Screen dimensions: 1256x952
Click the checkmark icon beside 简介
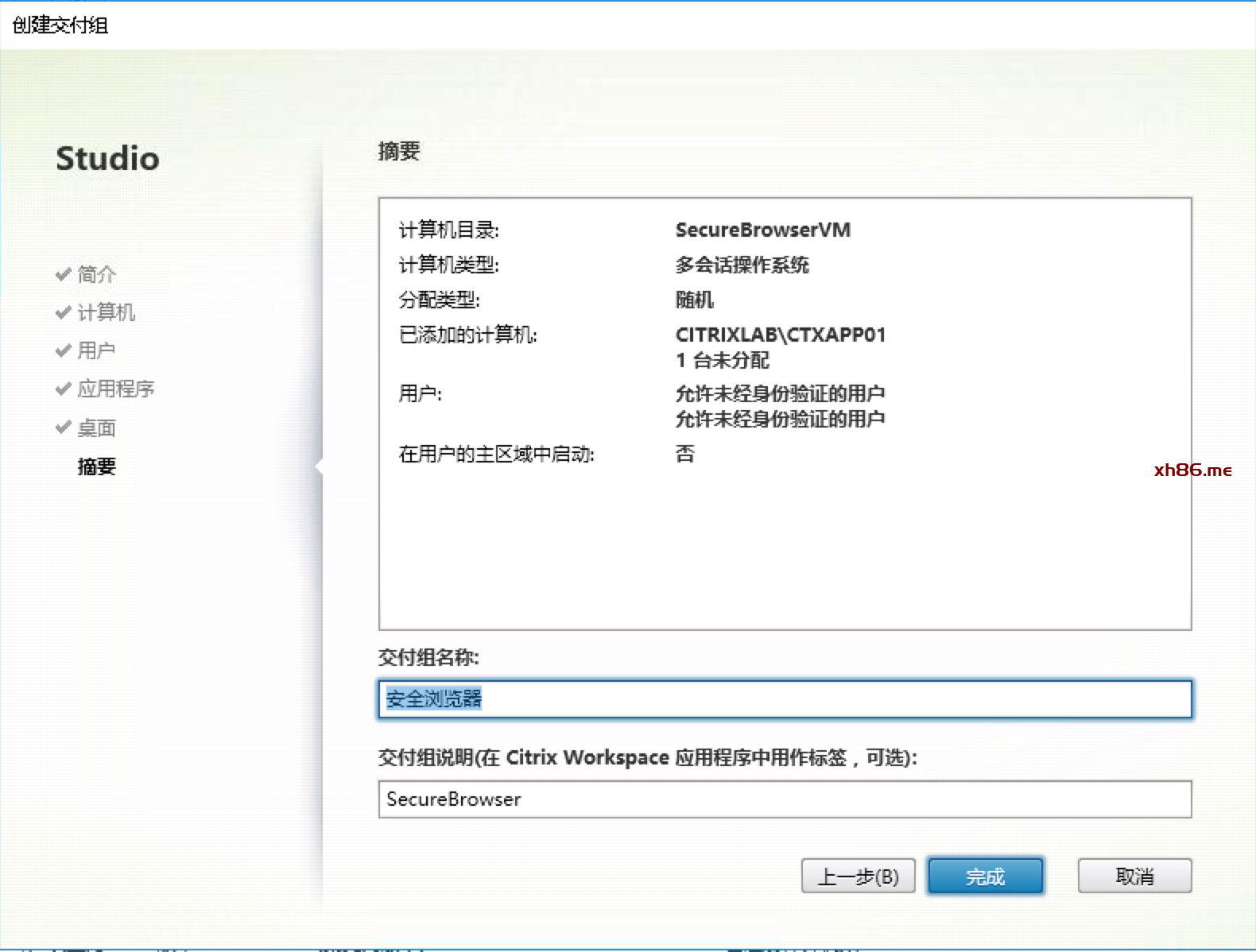pyautogui.click(x=64, y=274)
